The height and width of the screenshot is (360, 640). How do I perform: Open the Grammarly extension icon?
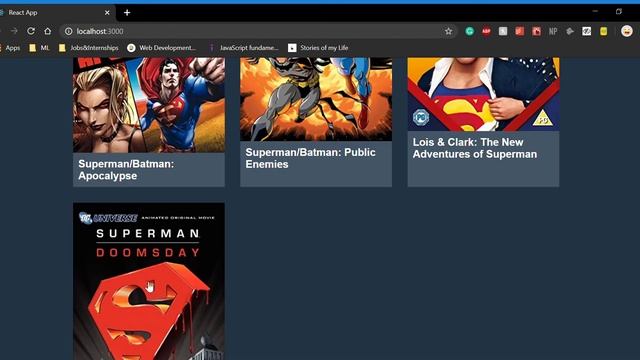coord(469,31)
